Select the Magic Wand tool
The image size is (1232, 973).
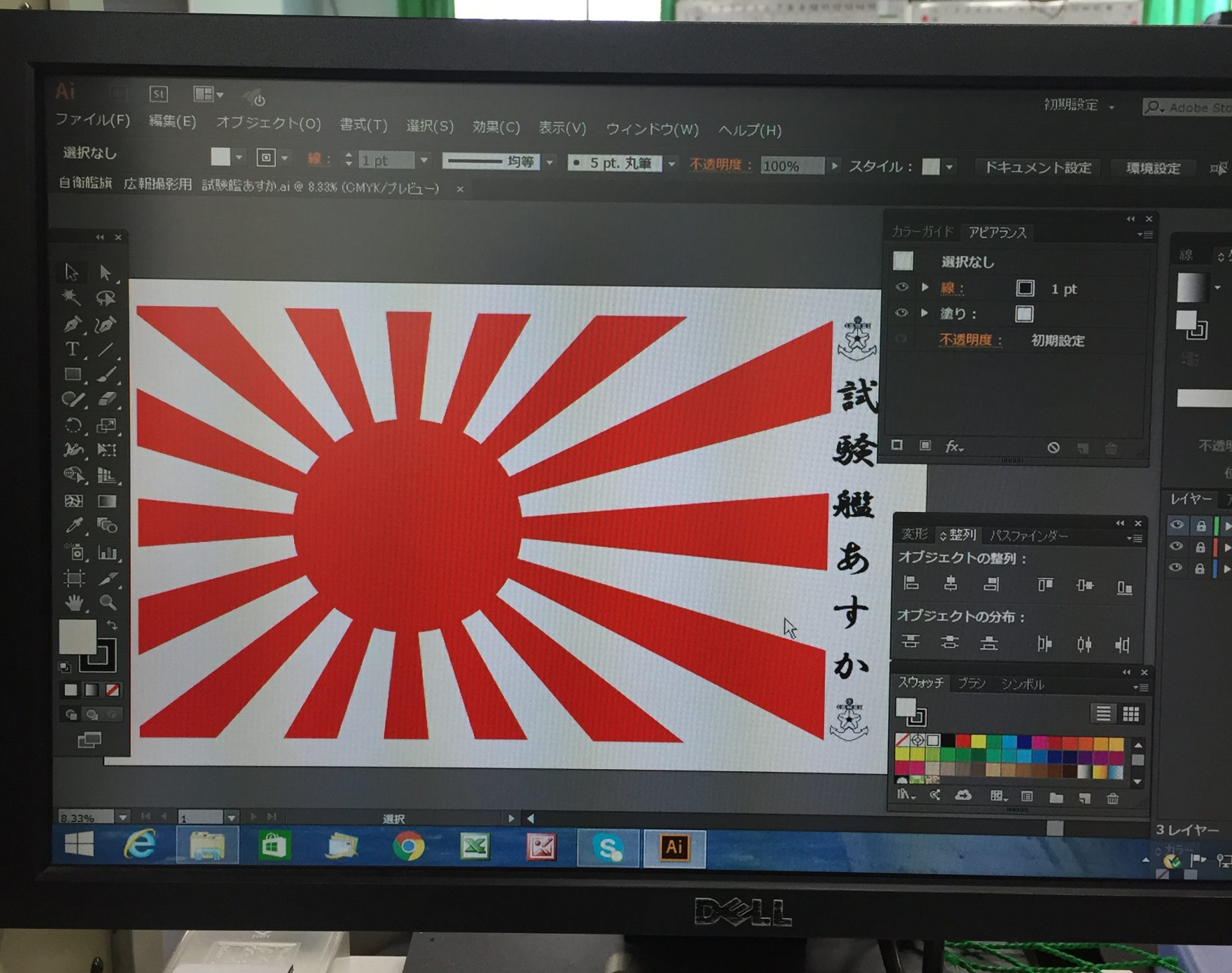(x=71, y=297)
